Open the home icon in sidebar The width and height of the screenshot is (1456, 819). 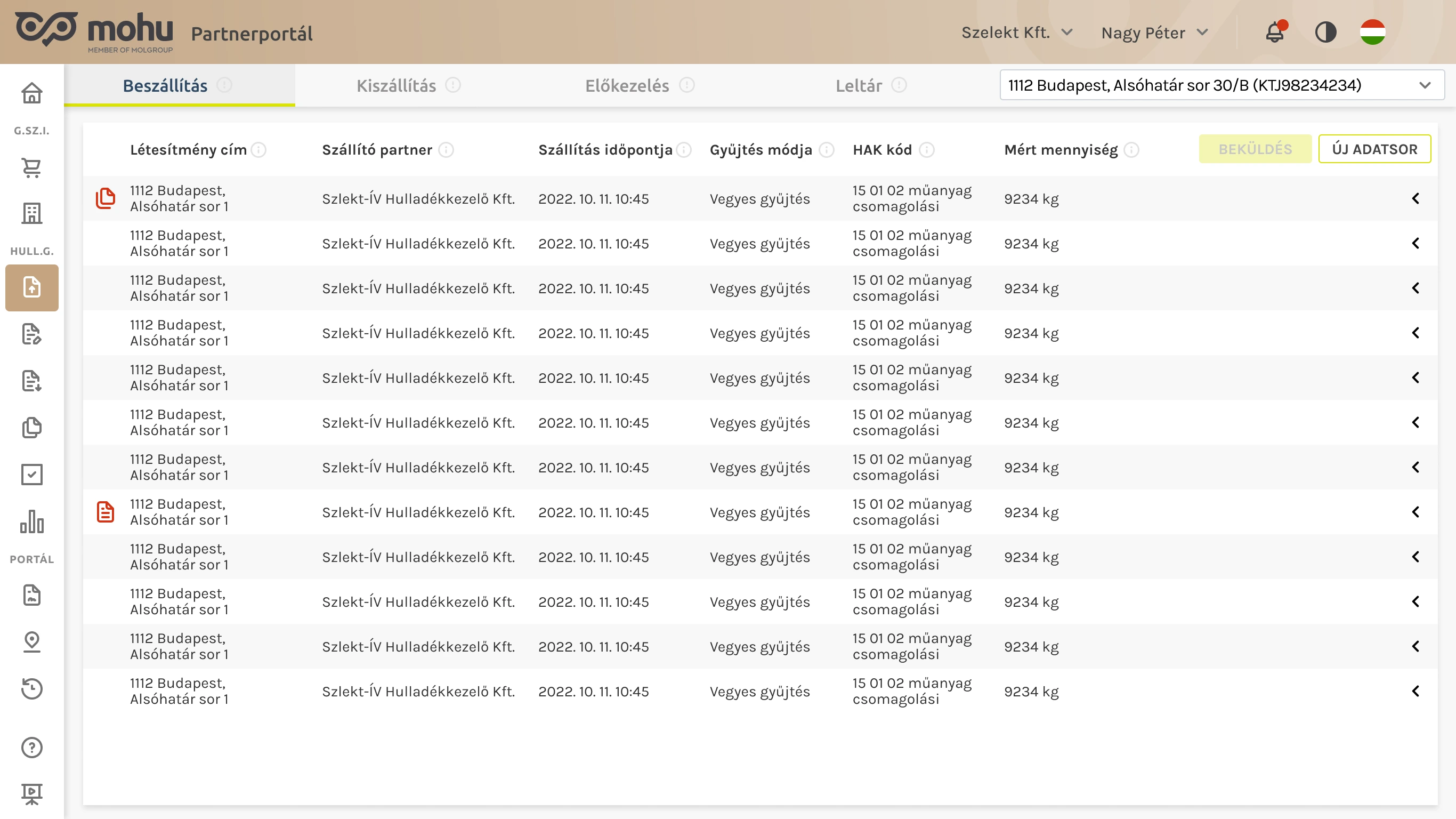(31, 93)
